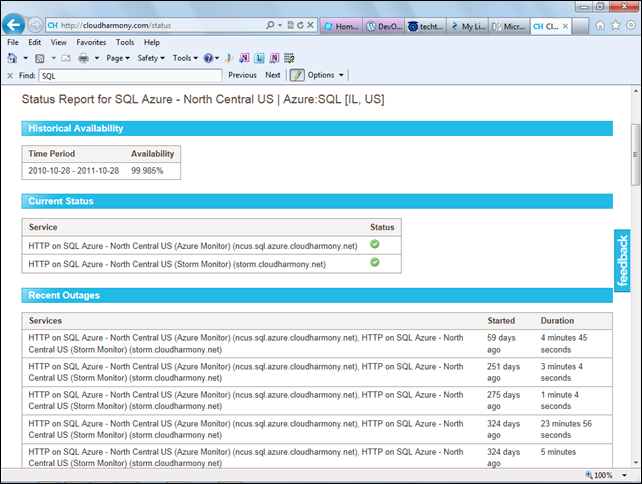The image size is (642, 484).
Task: Click the blue Help question mark icon
Action: pos(208,58)
